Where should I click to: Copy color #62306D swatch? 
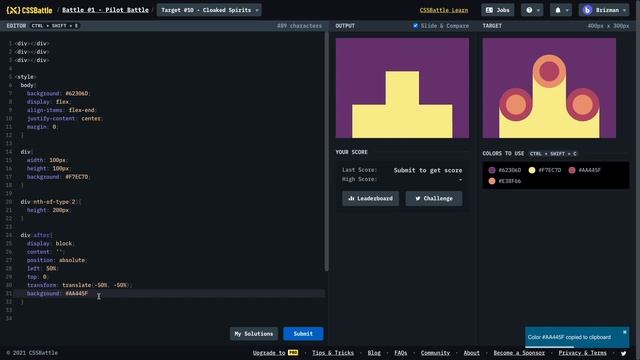pos(492,170)
